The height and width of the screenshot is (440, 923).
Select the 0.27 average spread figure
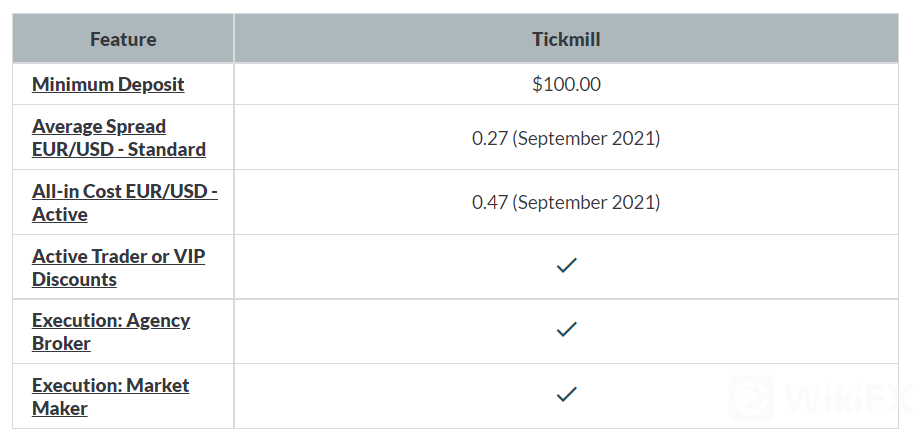point(489,138)
